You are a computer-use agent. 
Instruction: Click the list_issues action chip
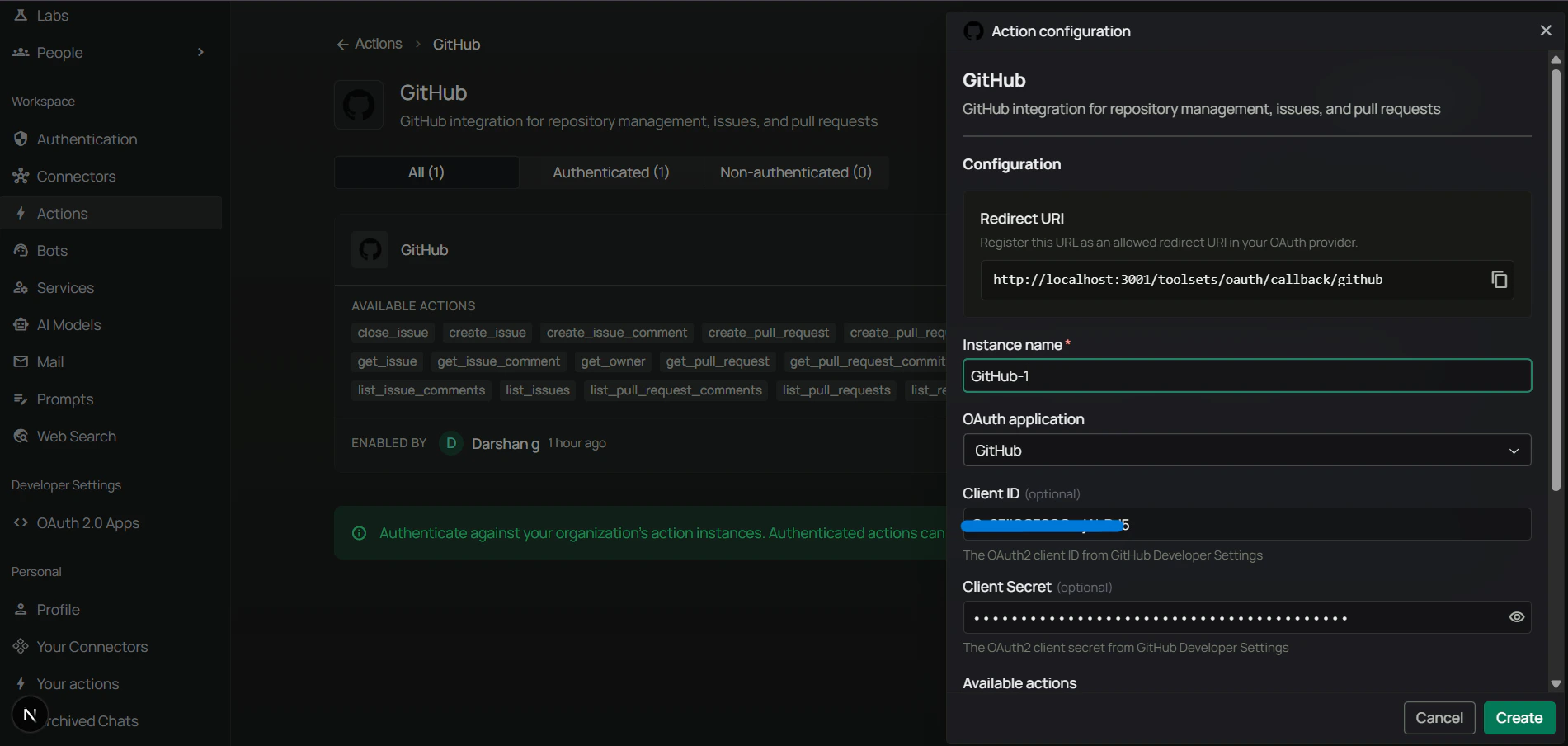coord(538,390)
